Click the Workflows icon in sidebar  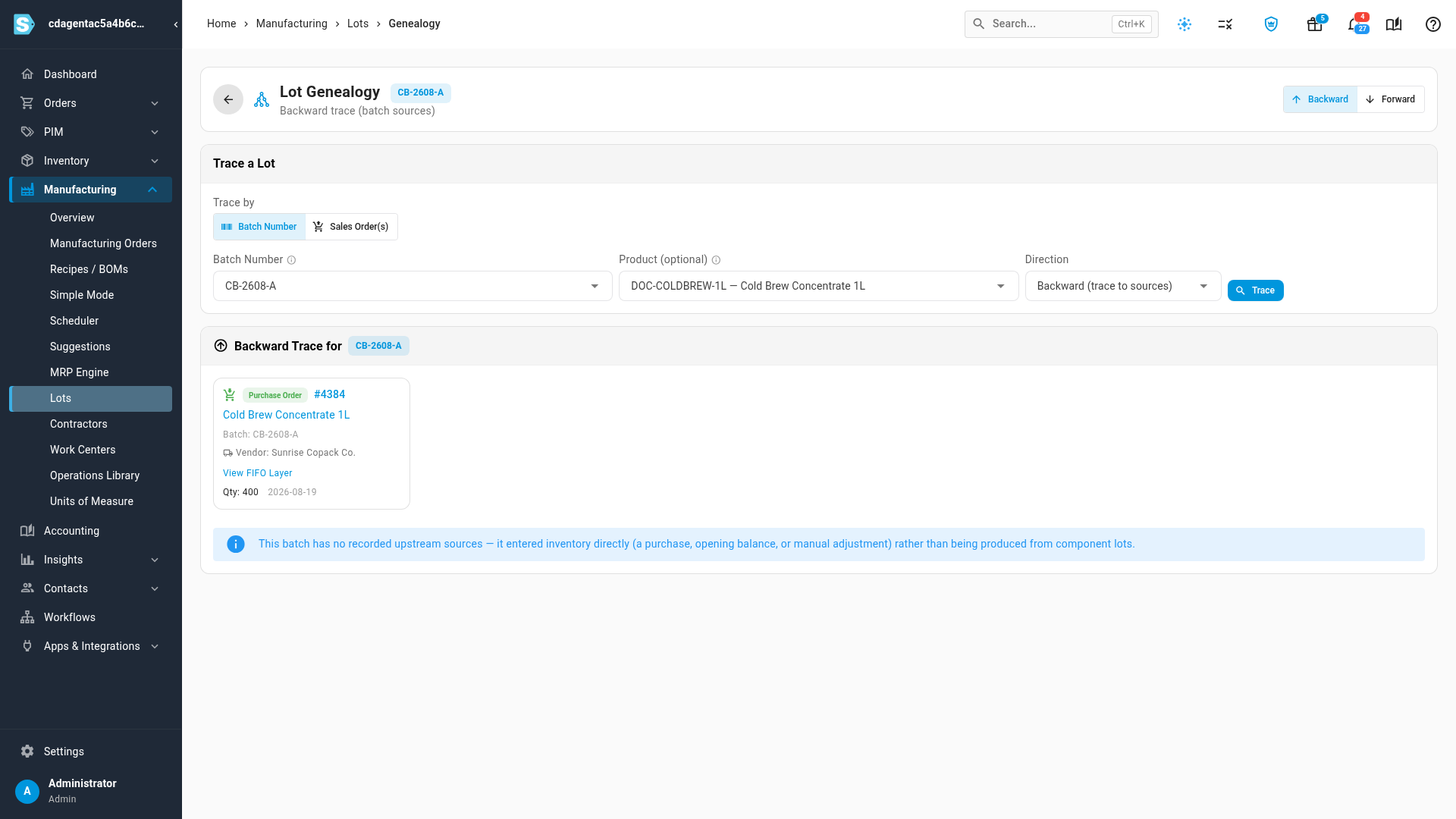pos(27,617)
